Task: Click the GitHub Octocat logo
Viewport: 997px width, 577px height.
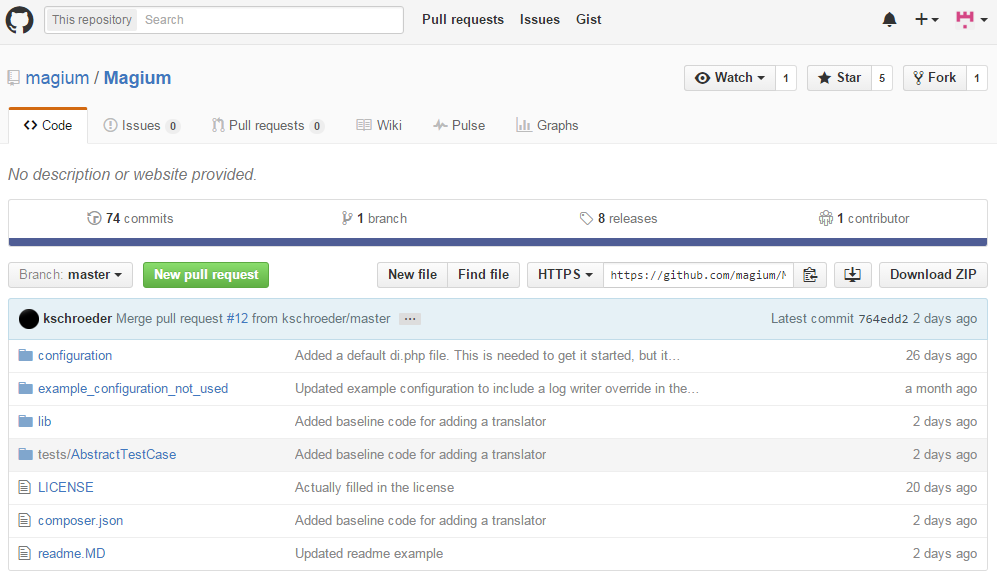Action: [x=20, y=20]
